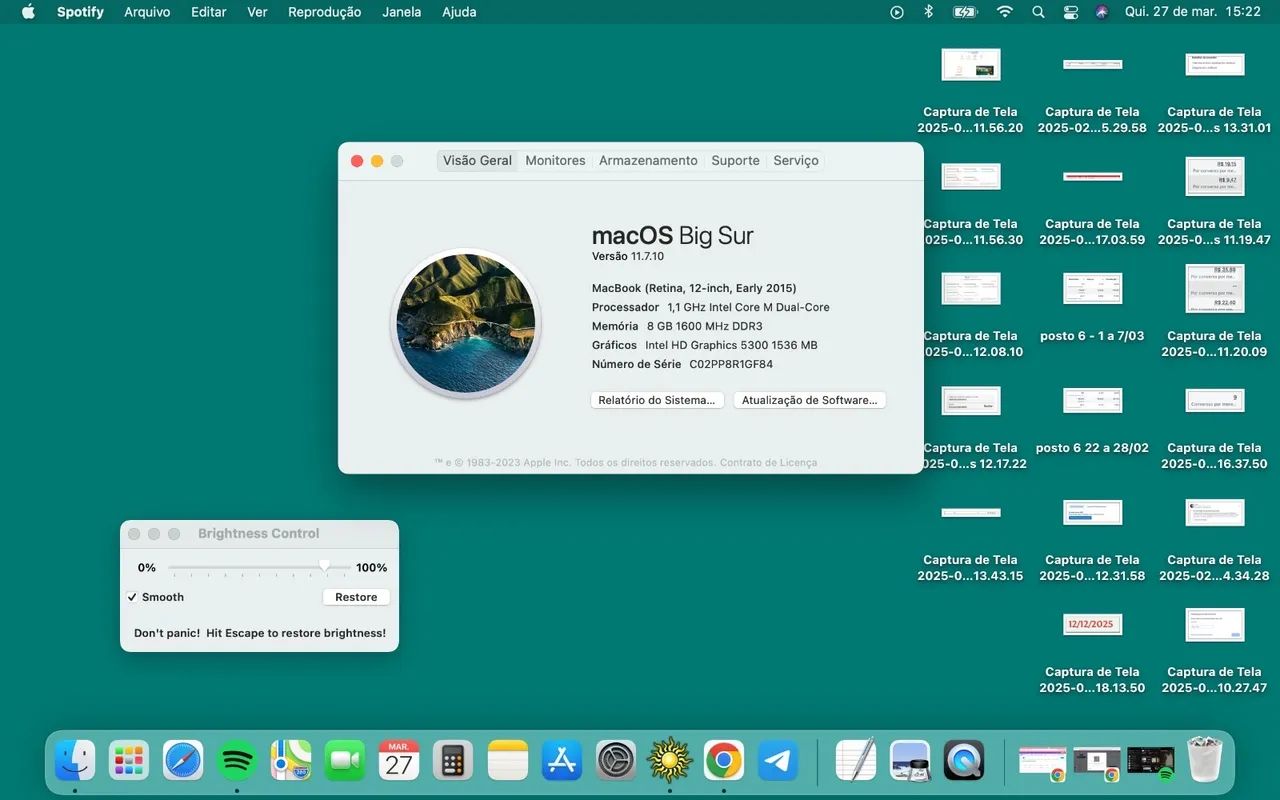Open the Reprodução menu
This screenshot has height=800, width=1280.
[324, 12]
